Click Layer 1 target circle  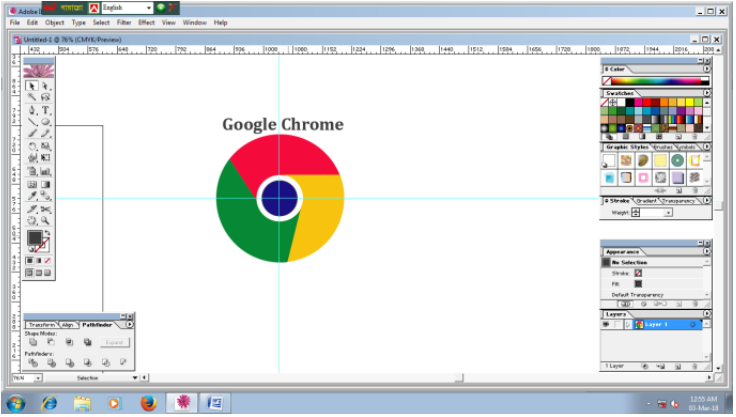(692, 324)
